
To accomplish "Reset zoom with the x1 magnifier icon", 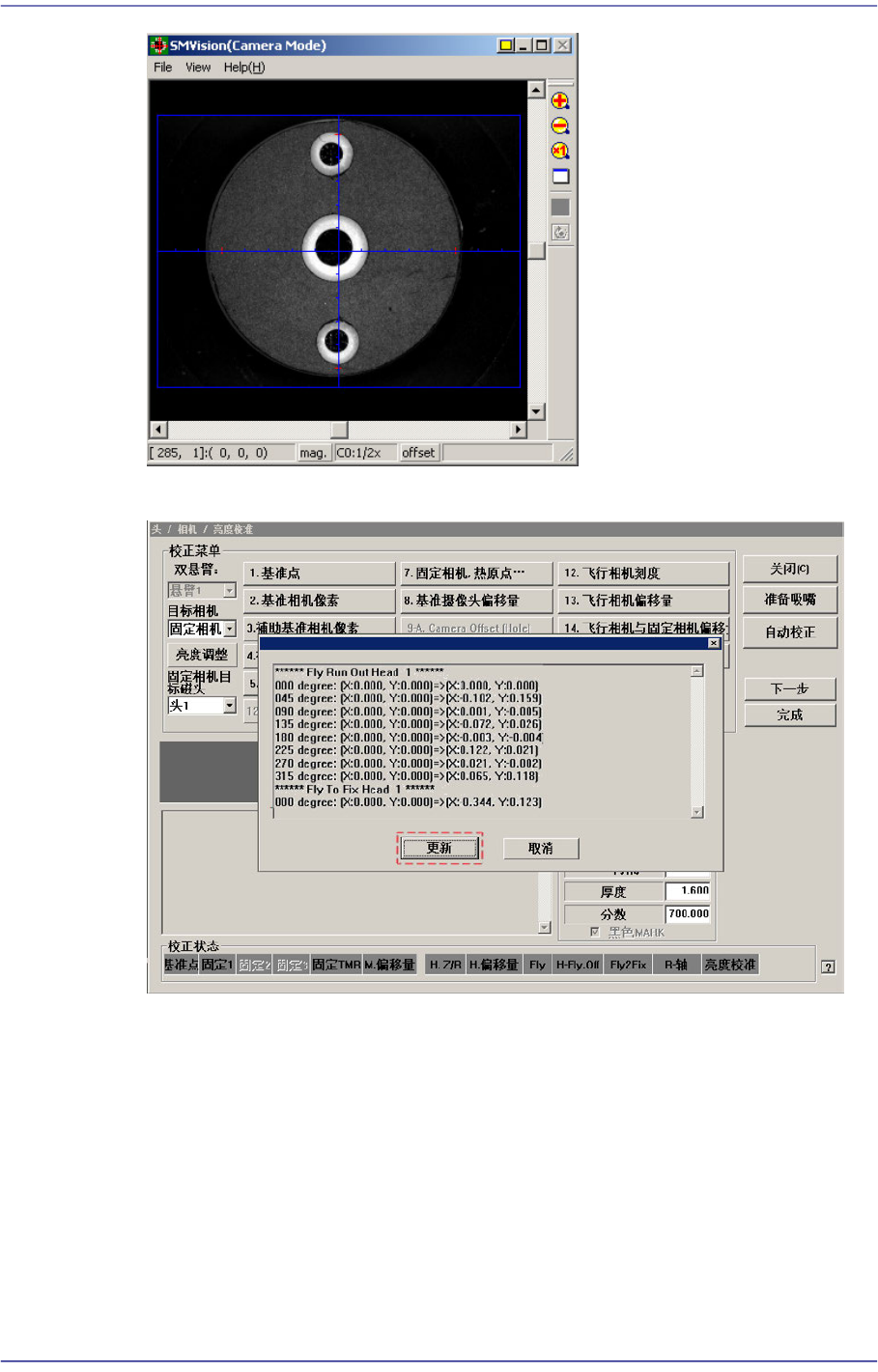I will (560, 152).
